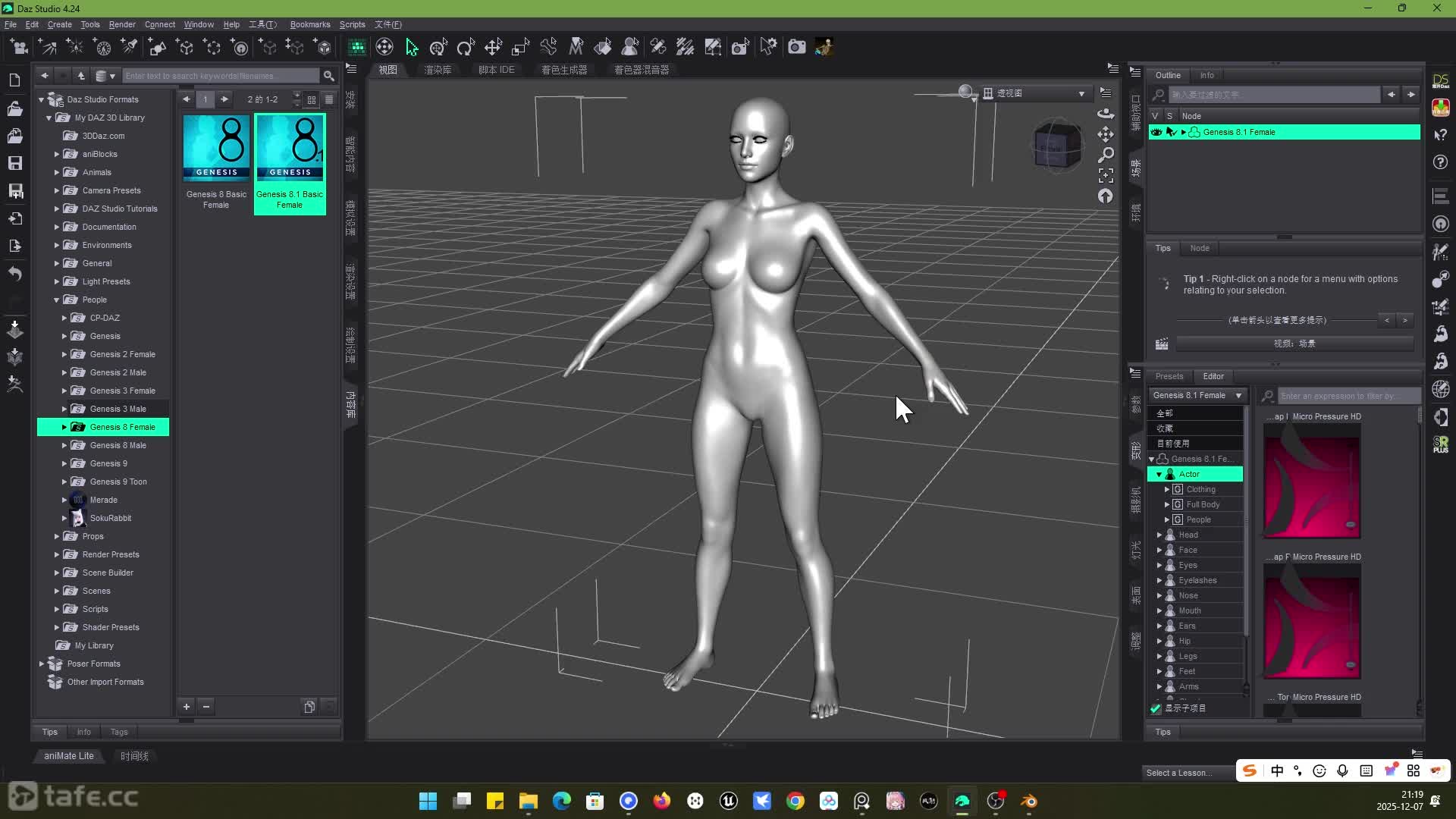This screenshot has height=819, width=1456.
Task: Open the Render menu
Action: [x=121, y=24]
